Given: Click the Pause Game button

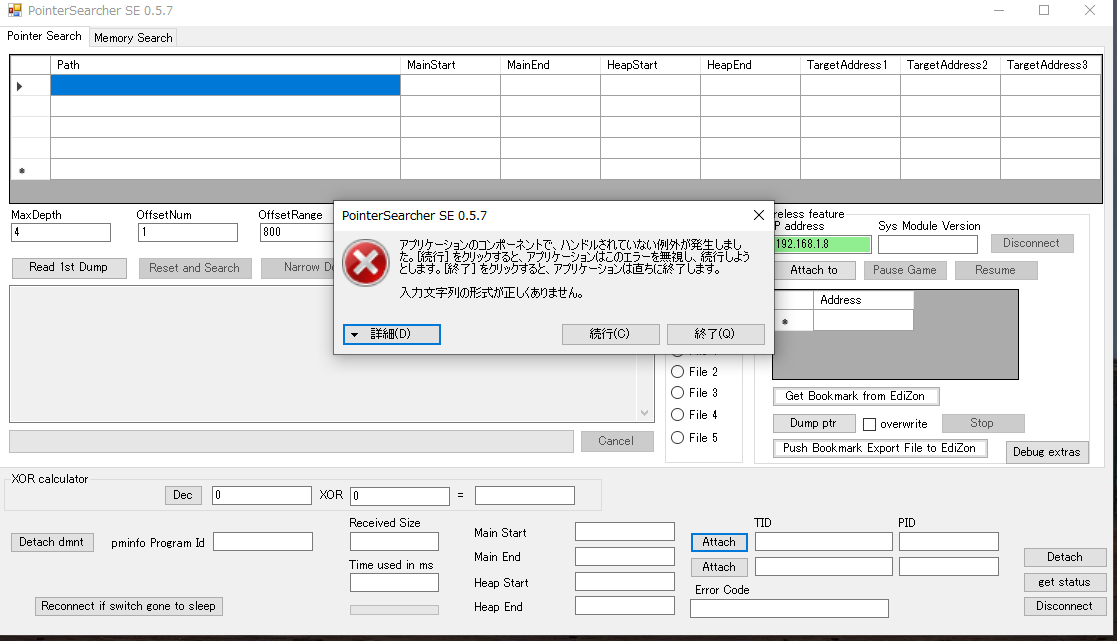Looking at the screenshot, I should (x=905, y=271).
